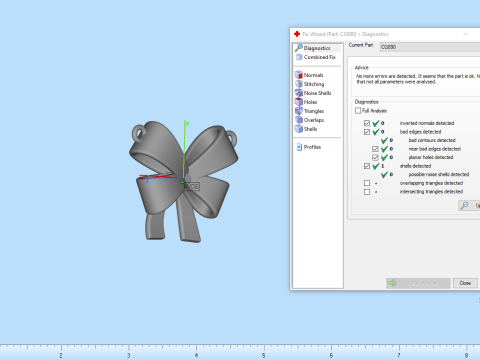This screenshot has width=480, height=360.
Task: Click the gray bow 3D model
Action: (x=183, y=182)
